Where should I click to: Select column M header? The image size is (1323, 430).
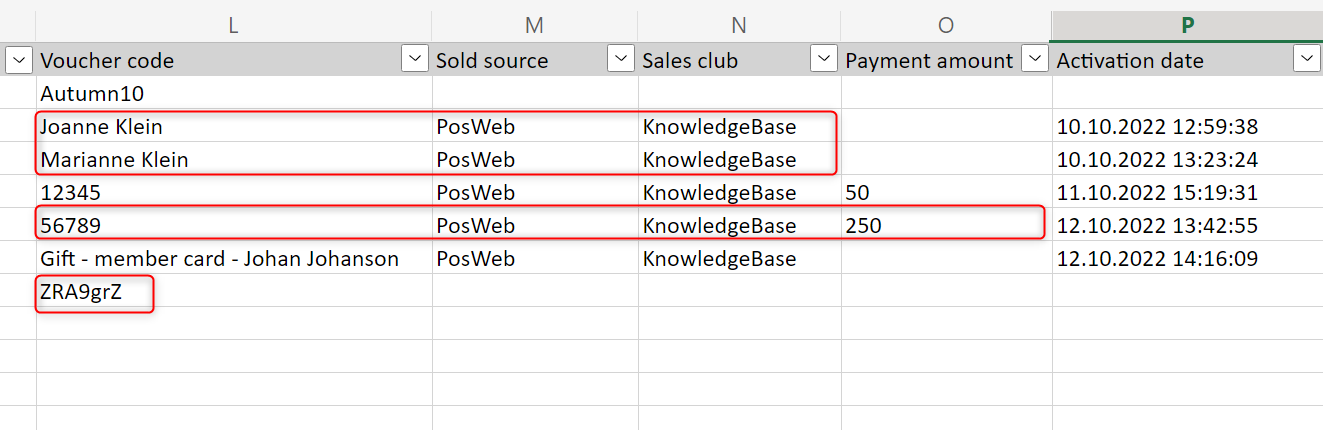pyautogui.click(x=534, y=26)
